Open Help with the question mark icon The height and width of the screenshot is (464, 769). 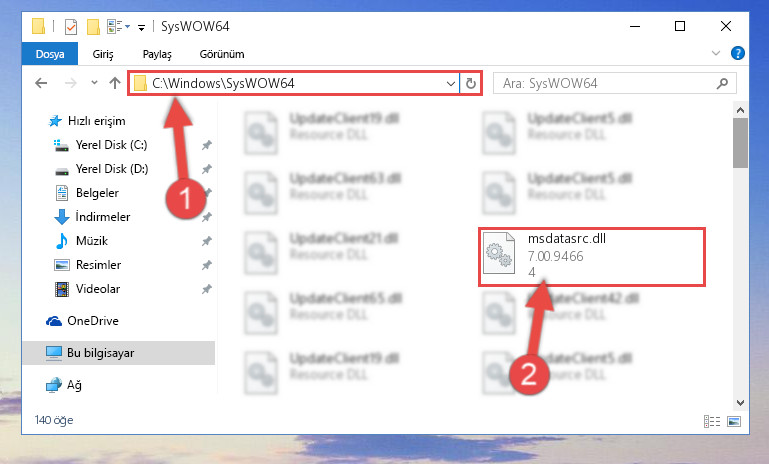pos(738,53)
